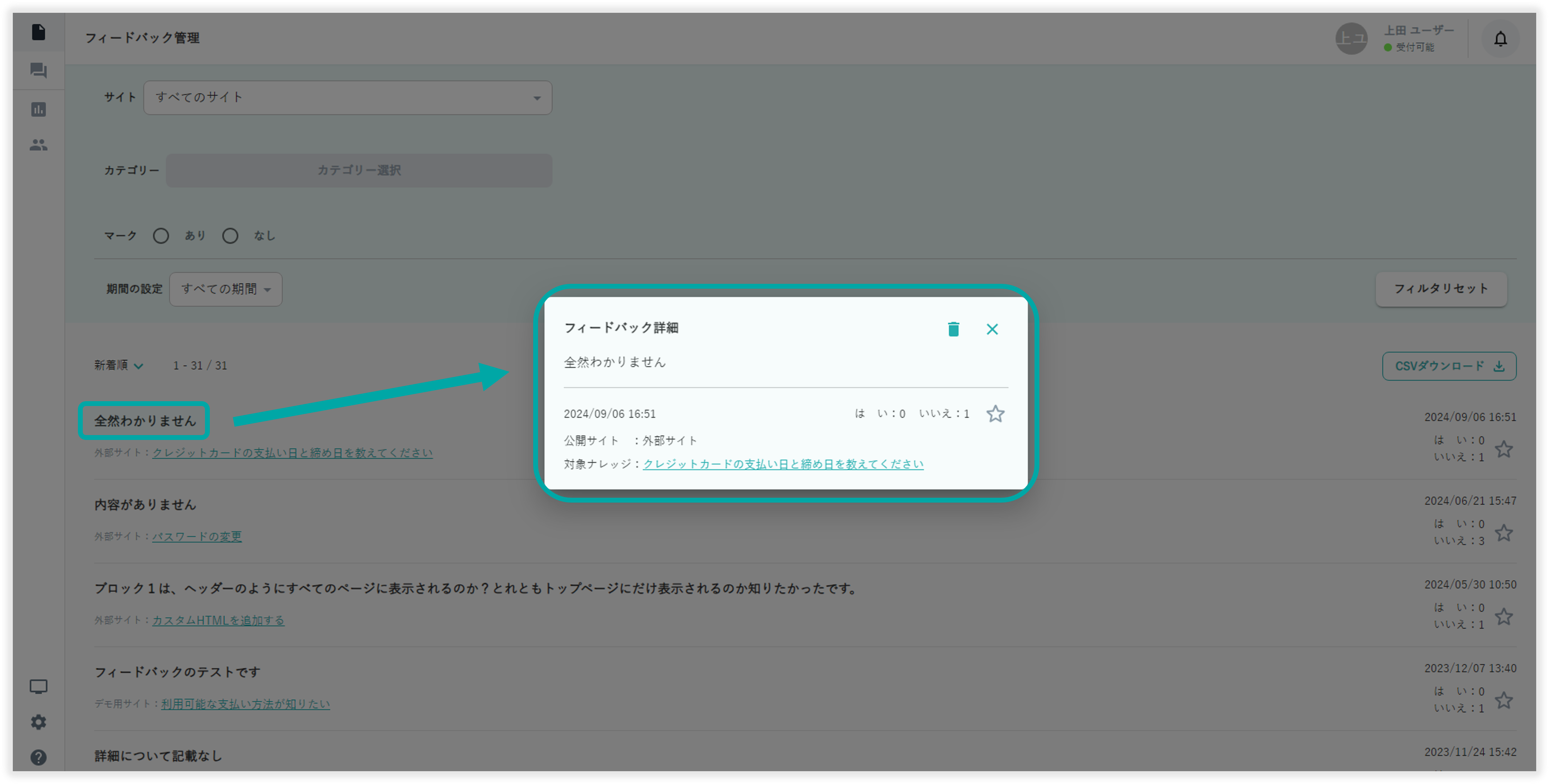Screen dimensions: 1549x784
Task: Open the bar chart analytics sidebar icon
Action: pyautogui.click(x=38, y=109)
